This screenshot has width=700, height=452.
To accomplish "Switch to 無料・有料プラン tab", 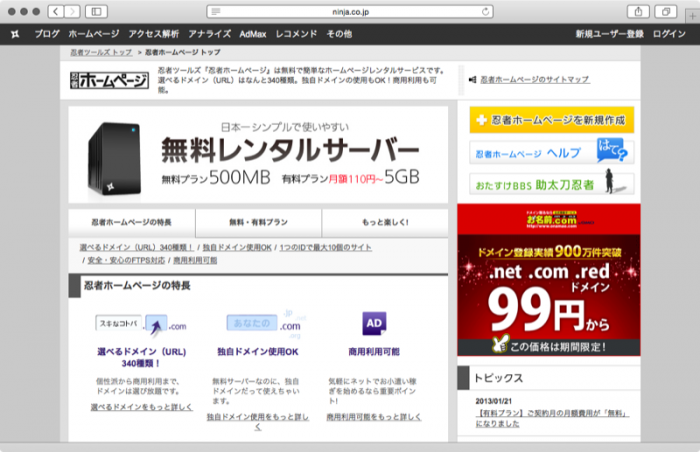I will coord(258,222).
